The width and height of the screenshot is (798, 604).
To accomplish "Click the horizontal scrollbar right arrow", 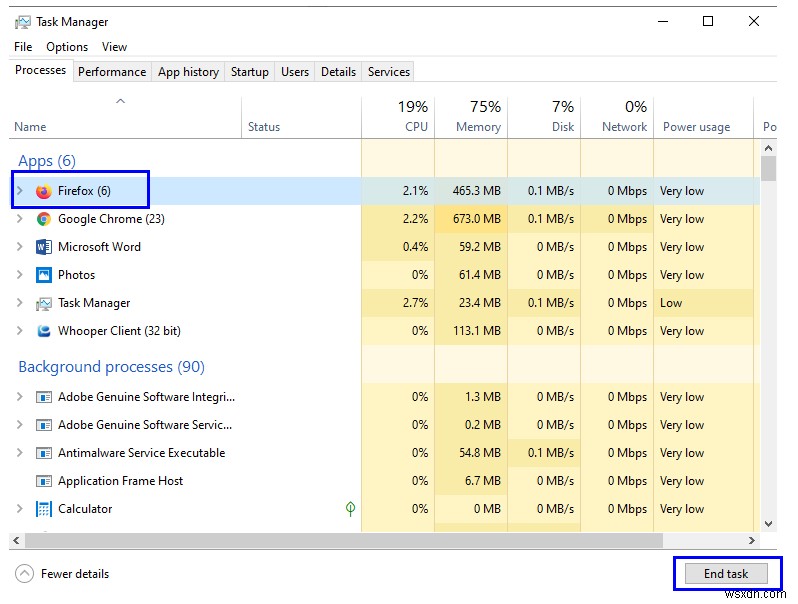I will pyautogui.click(x=752, y=540).
